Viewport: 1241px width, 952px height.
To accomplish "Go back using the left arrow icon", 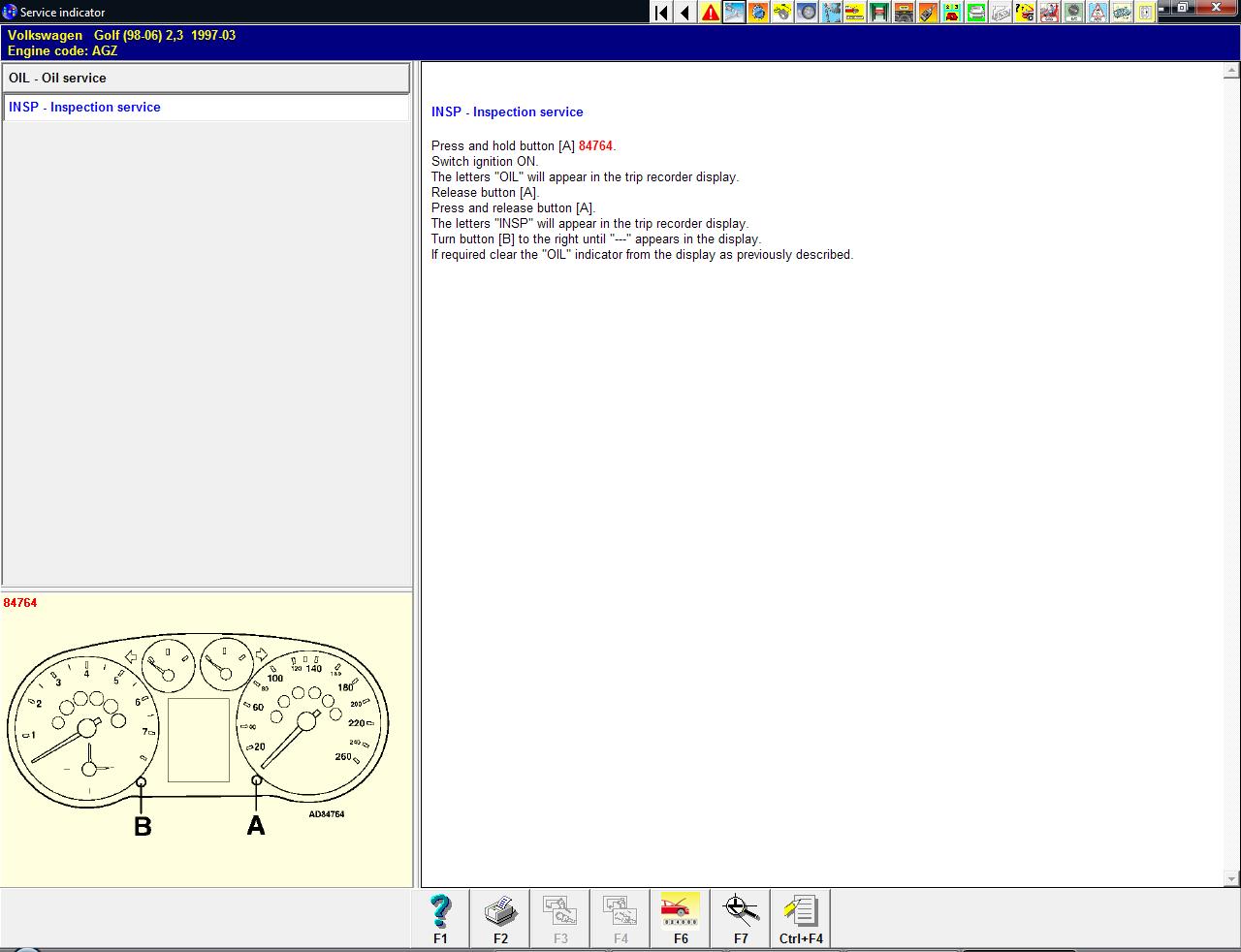I will point(685,13).
